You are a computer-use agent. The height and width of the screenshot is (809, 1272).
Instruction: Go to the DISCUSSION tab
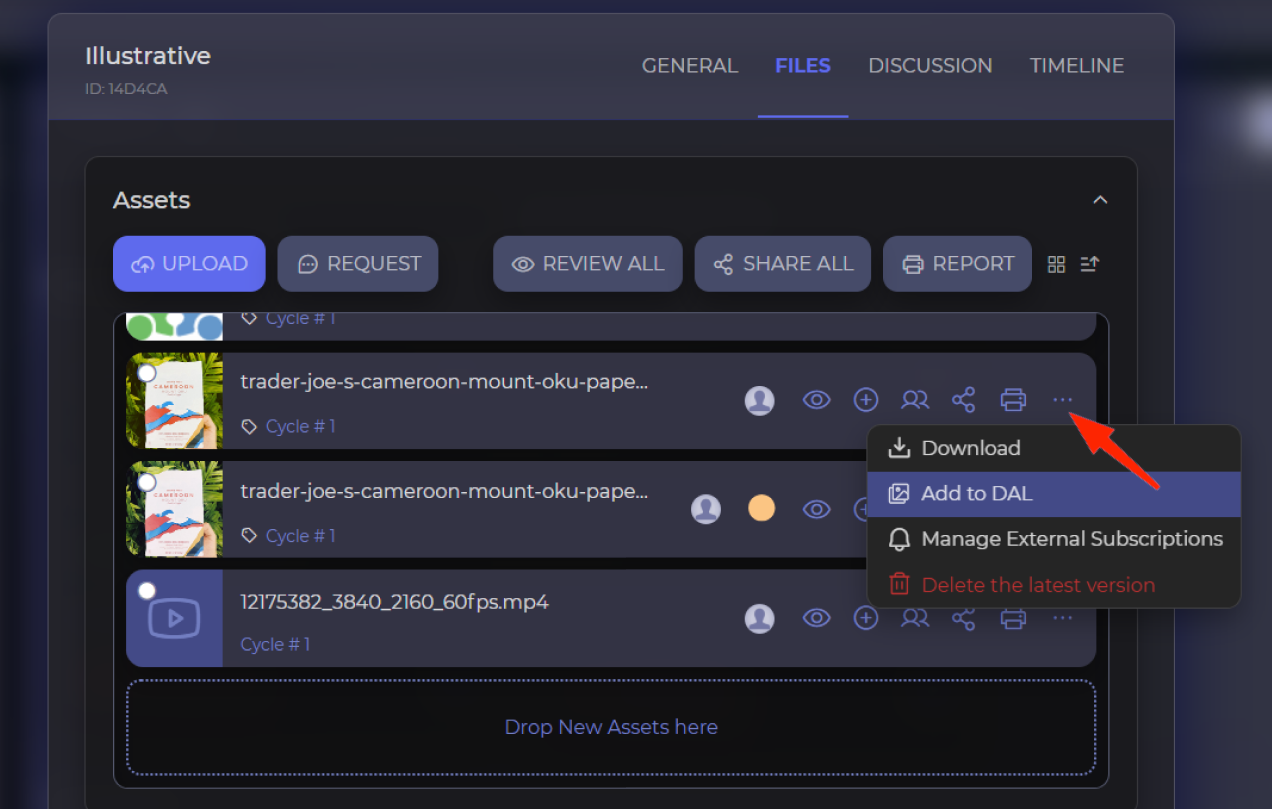coord(930,66)
